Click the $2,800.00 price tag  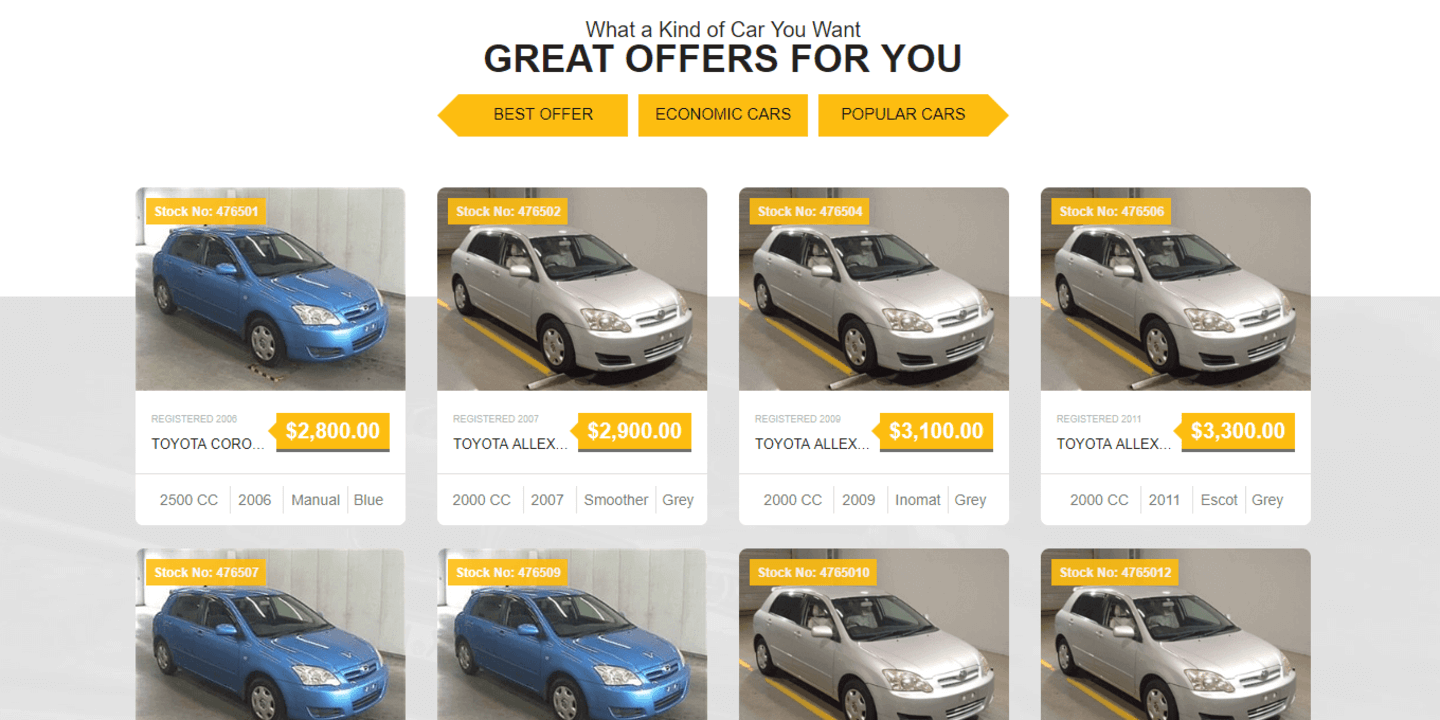[331, 432]
